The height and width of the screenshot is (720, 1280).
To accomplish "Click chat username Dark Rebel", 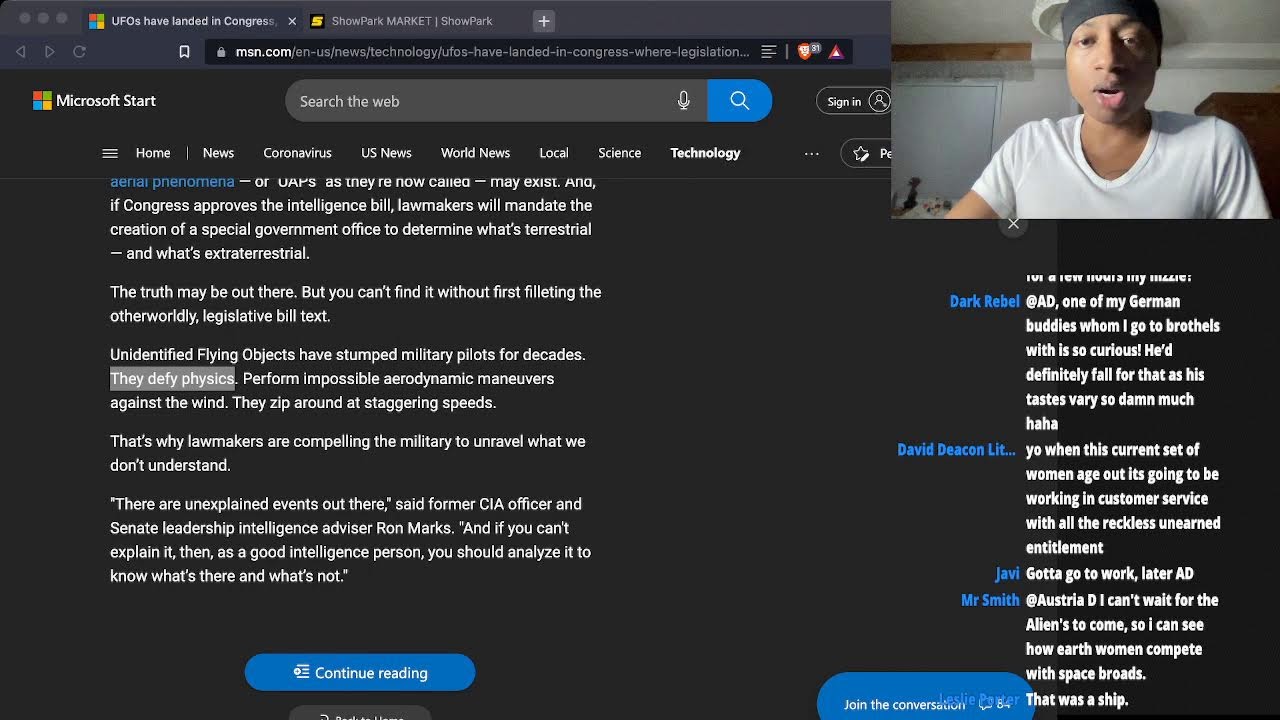I will 984,301.
